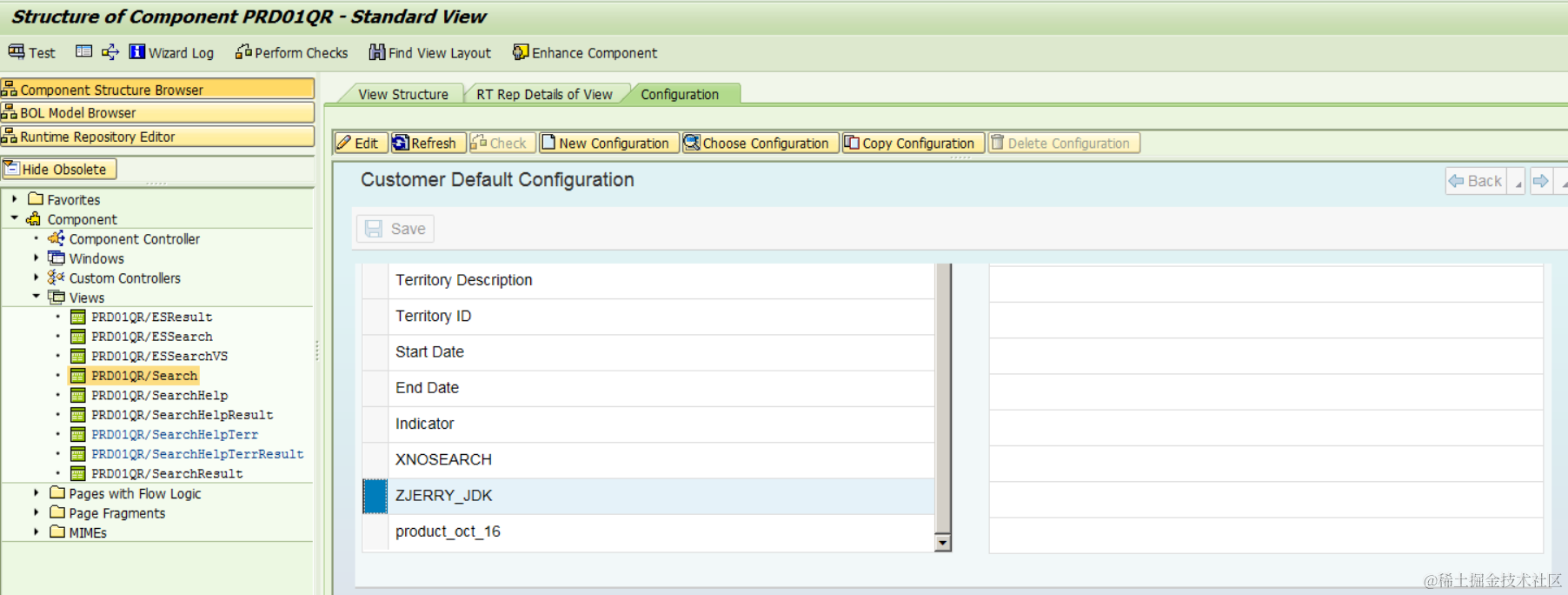Open the Wizard Log

click(x=171, y=52)
